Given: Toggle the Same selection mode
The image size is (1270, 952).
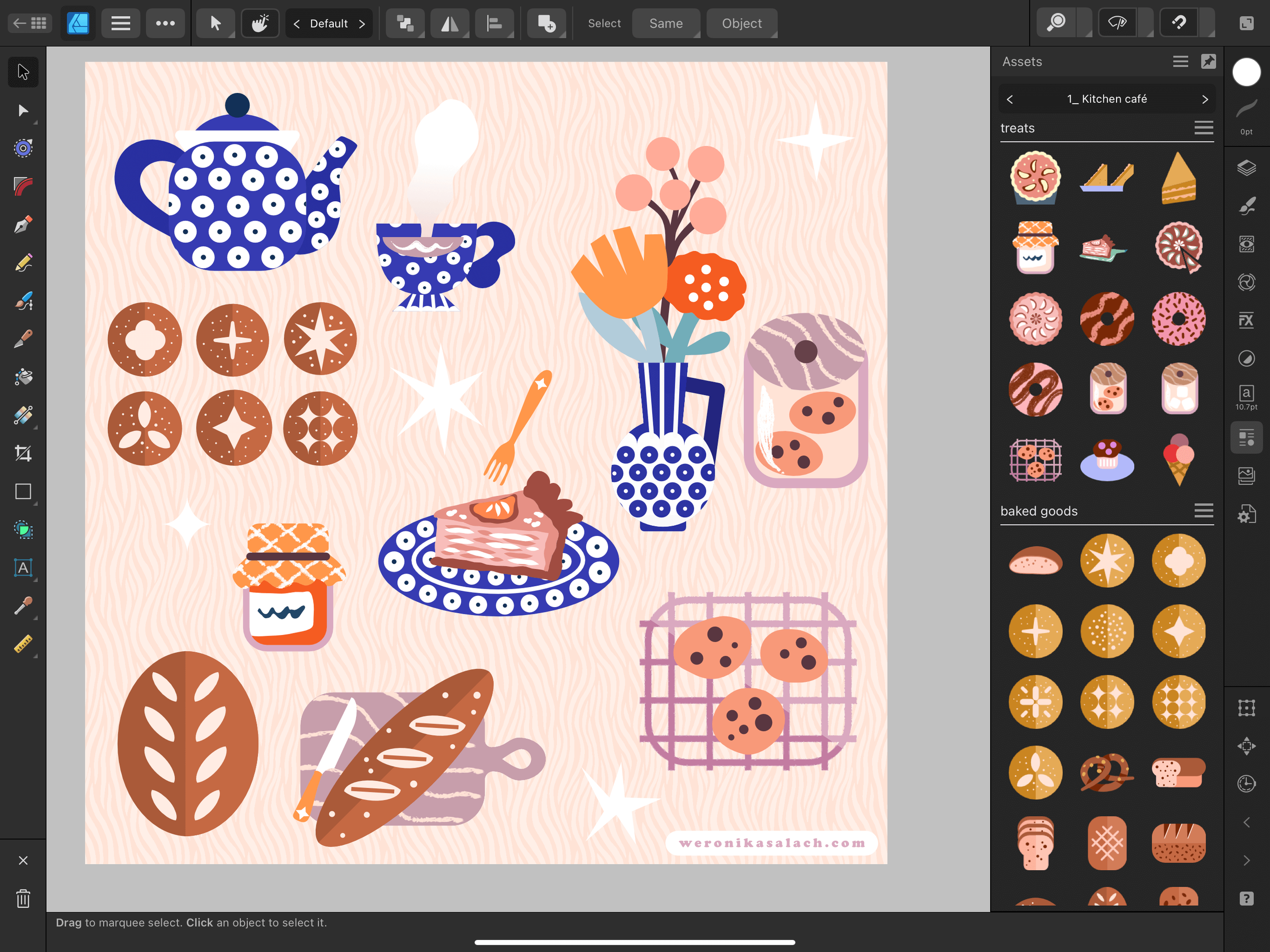Looking at the screenshot, I should 666,23.
